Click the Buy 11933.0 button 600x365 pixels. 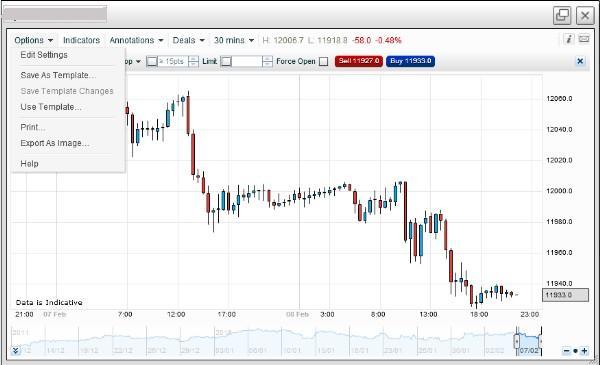point(411,61)
